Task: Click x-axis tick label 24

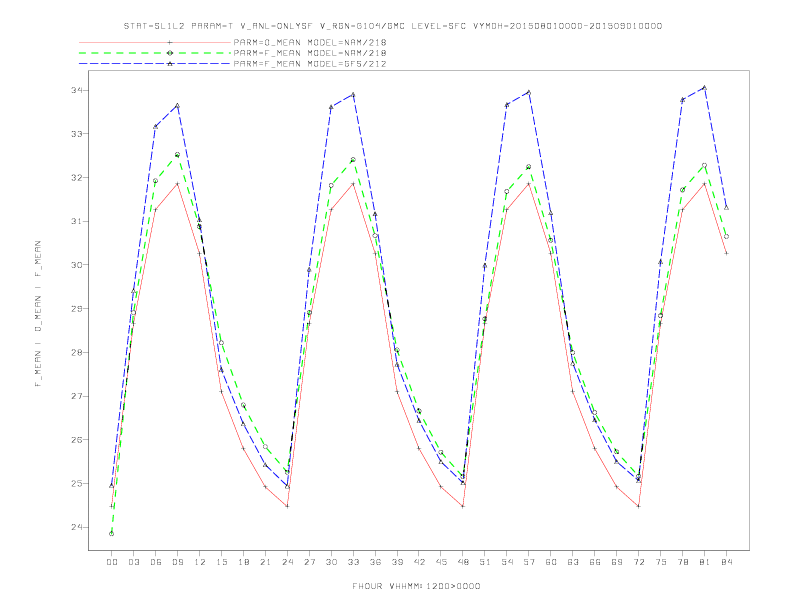Action: pyautogui.click(x=287, y=562)
